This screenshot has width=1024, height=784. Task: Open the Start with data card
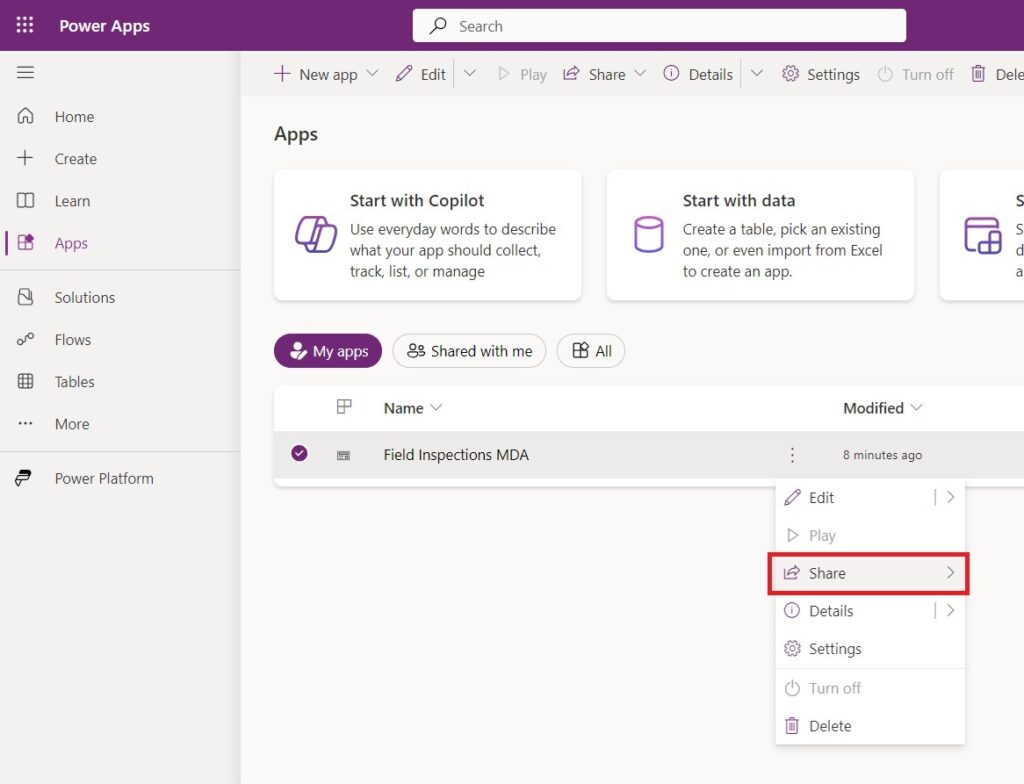click(x=760, y=235)
